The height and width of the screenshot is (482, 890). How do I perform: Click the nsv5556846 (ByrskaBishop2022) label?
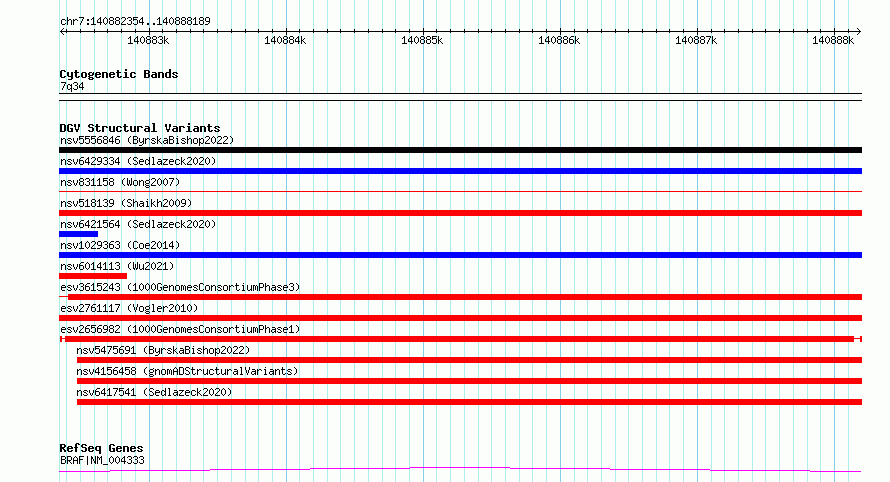click(147, 140)
